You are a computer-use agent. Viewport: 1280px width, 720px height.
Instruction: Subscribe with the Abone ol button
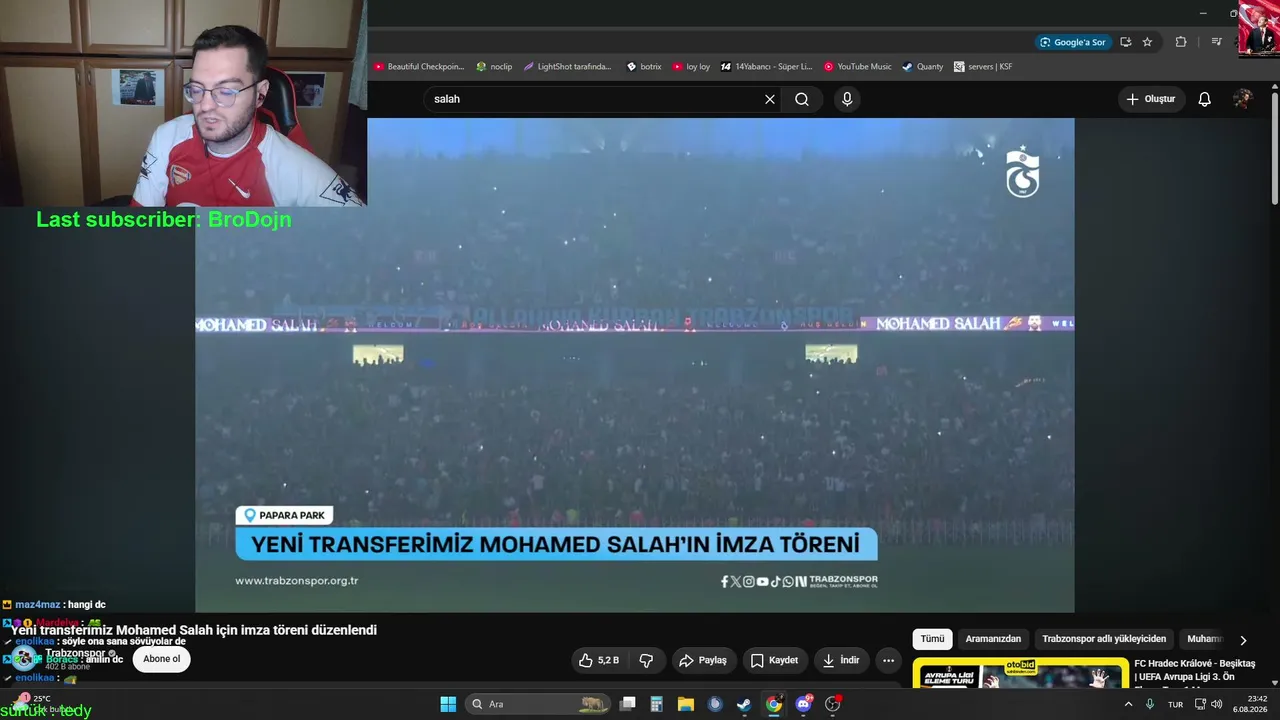point(162,659)
